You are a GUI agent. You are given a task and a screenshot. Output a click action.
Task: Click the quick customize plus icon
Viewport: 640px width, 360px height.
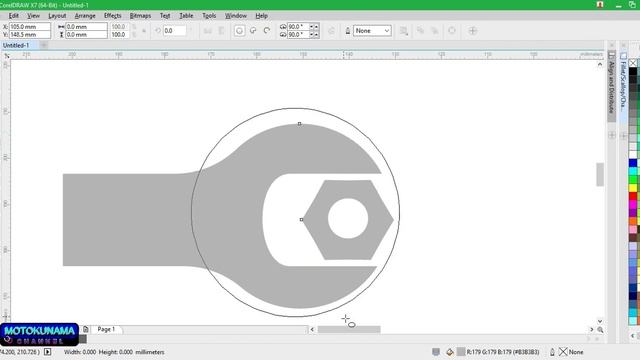[x=473, y=31]
